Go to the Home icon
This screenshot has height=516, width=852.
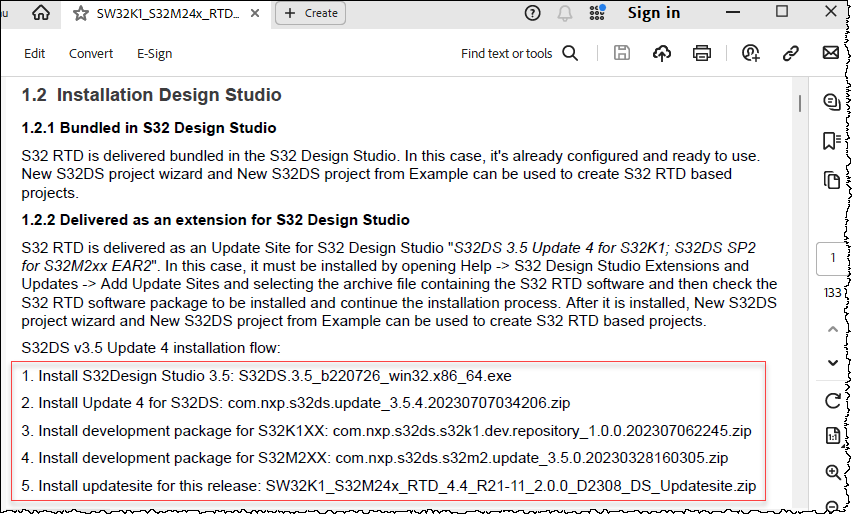pos(41,13)
